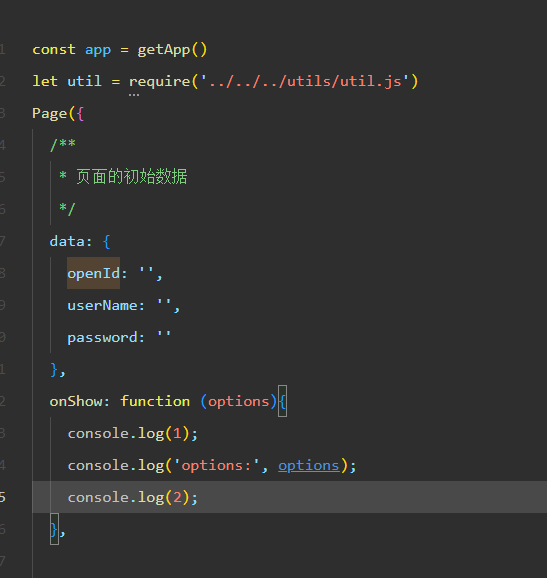Click the '../../../utils/util.js' path string
Viewport: 547px width, 578px height.
click(x=304, y=81)
